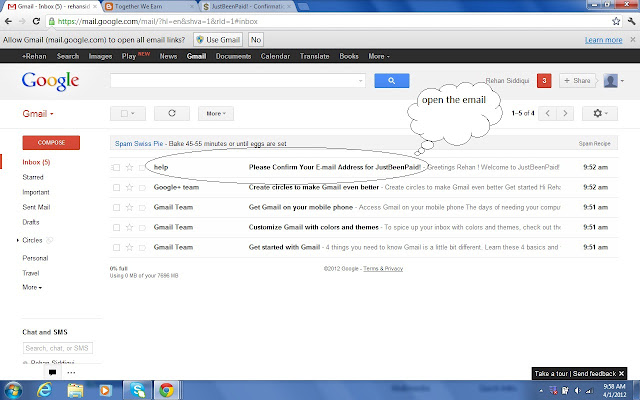Select checkbox for help email
This screenshot has height=400, width=640.
(x=116, y=167)
